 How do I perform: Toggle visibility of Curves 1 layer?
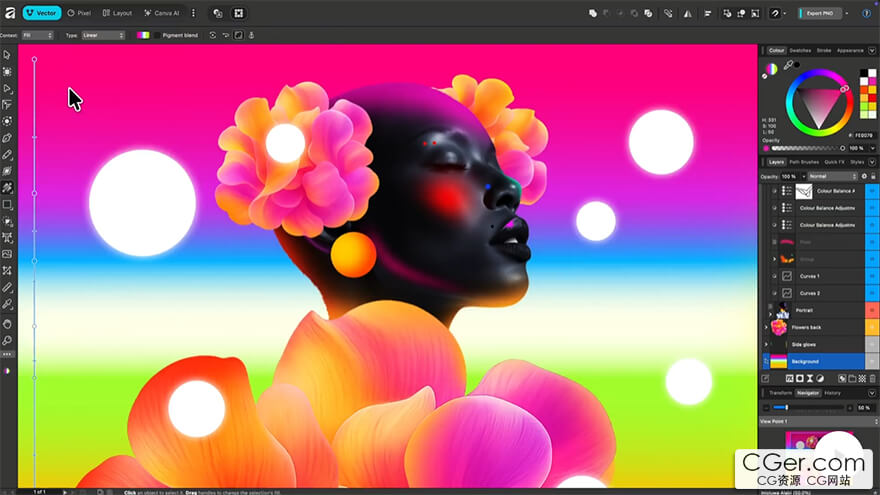(871, 276)
